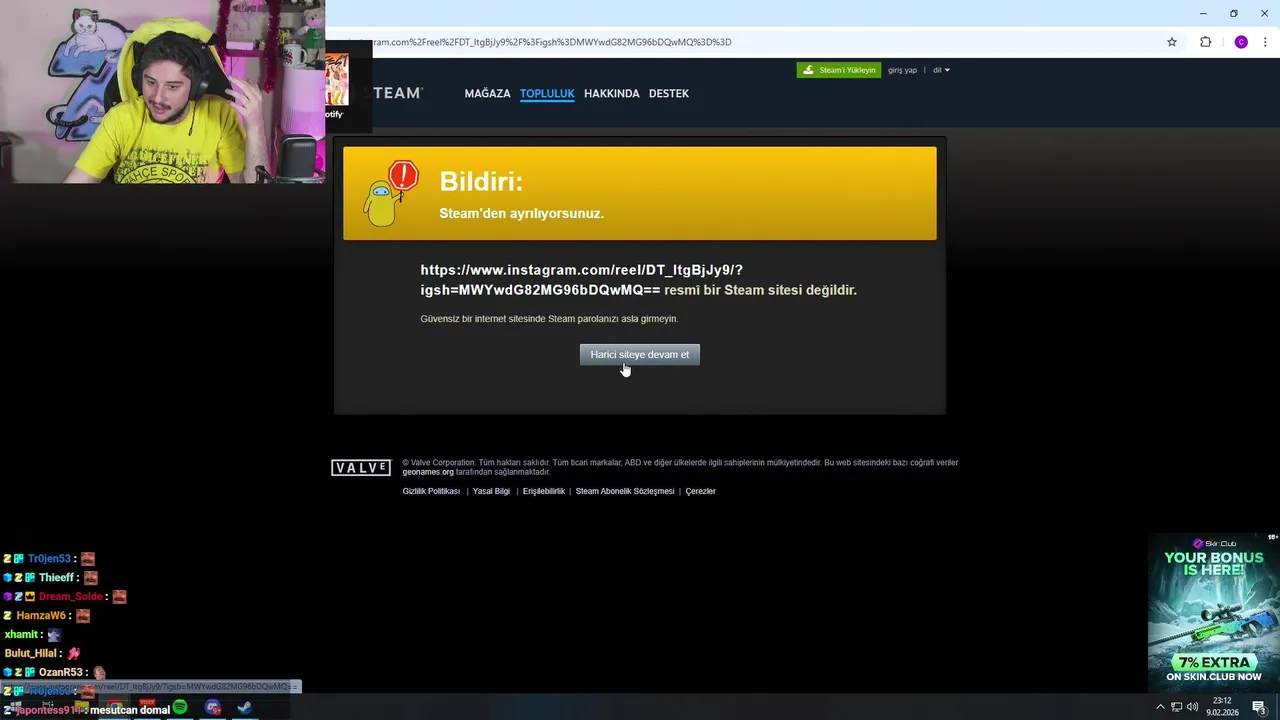
Task: Click the Steam logo in header
Action: (397, 93)
